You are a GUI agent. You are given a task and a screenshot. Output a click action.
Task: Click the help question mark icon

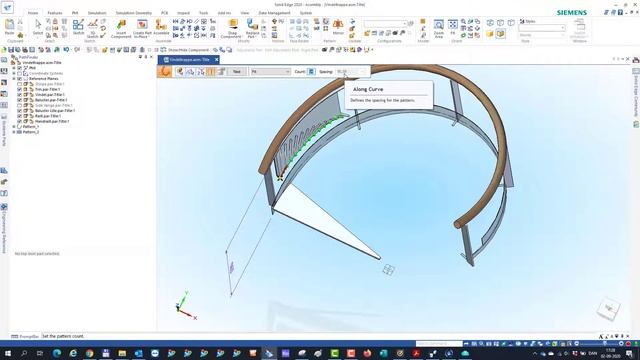620,13
